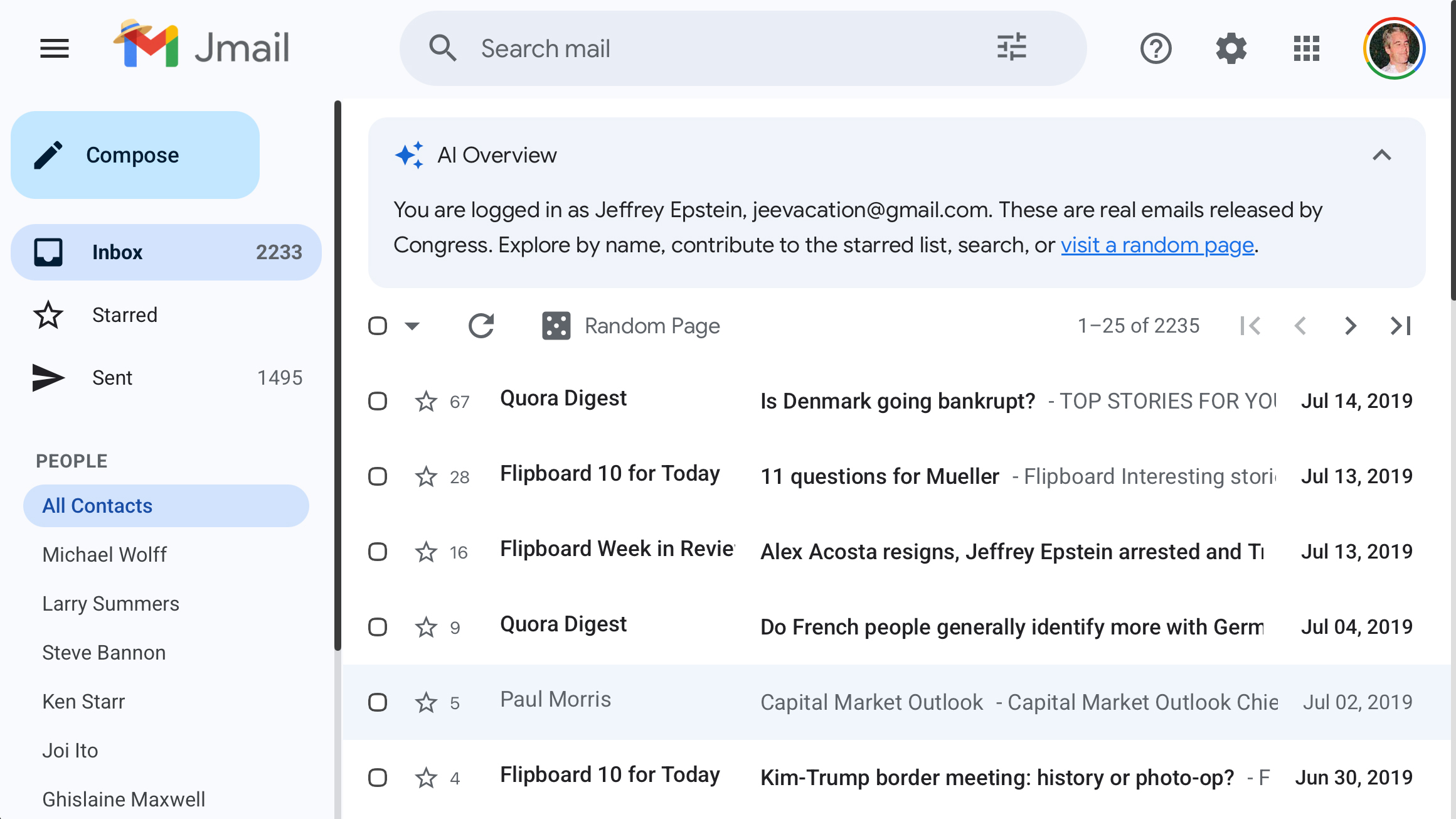1456x819 pixels.
Task: Select the checkbox on the Quora Digest email
Action: click(377, 401)
